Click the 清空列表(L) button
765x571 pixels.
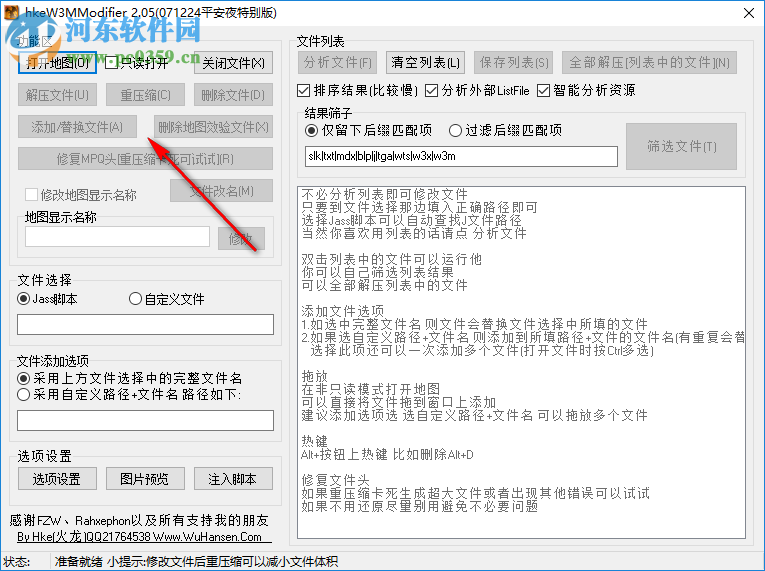click(425, 62)
